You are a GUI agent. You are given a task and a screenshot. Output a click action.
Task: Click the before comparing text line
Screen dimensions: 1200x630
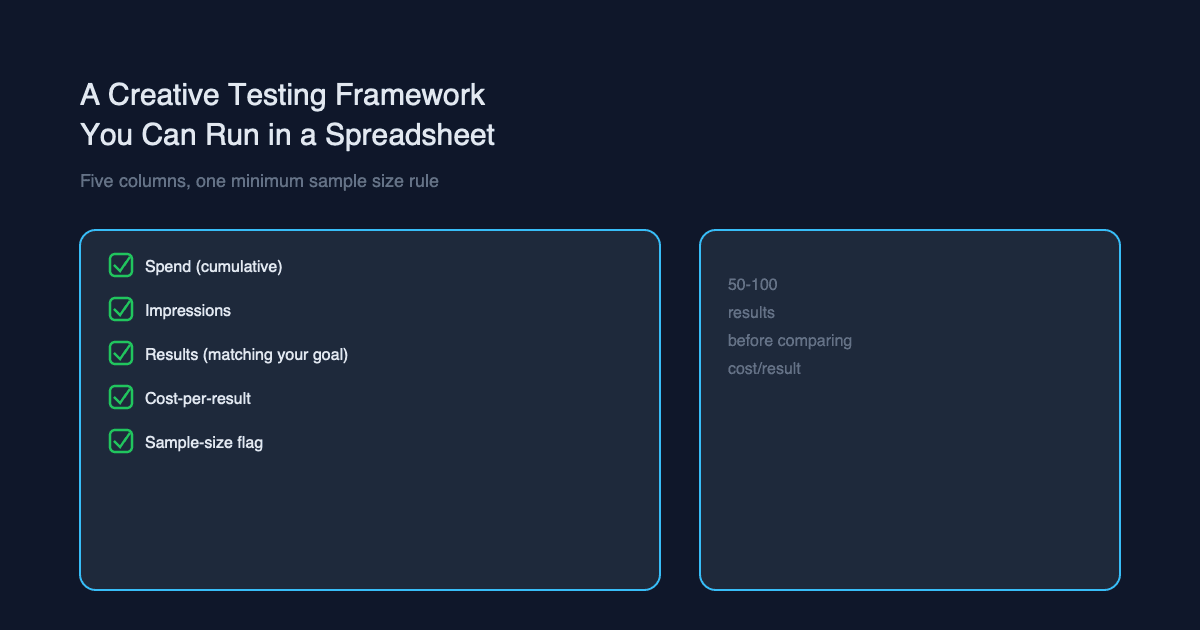(790, 341)
